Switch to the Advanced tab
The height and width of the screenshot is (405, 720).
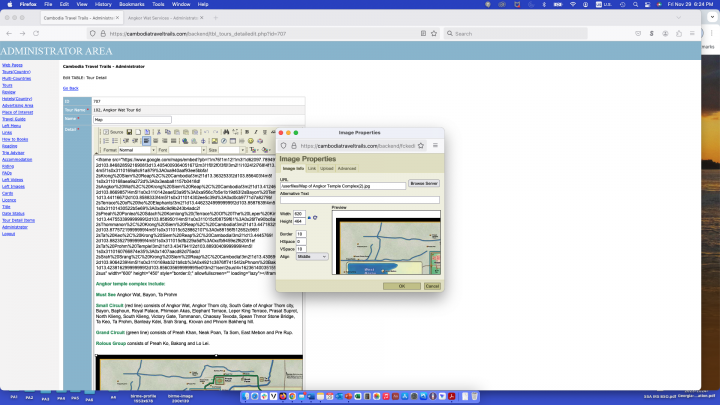pyautogui.click(x=346, y=168)
